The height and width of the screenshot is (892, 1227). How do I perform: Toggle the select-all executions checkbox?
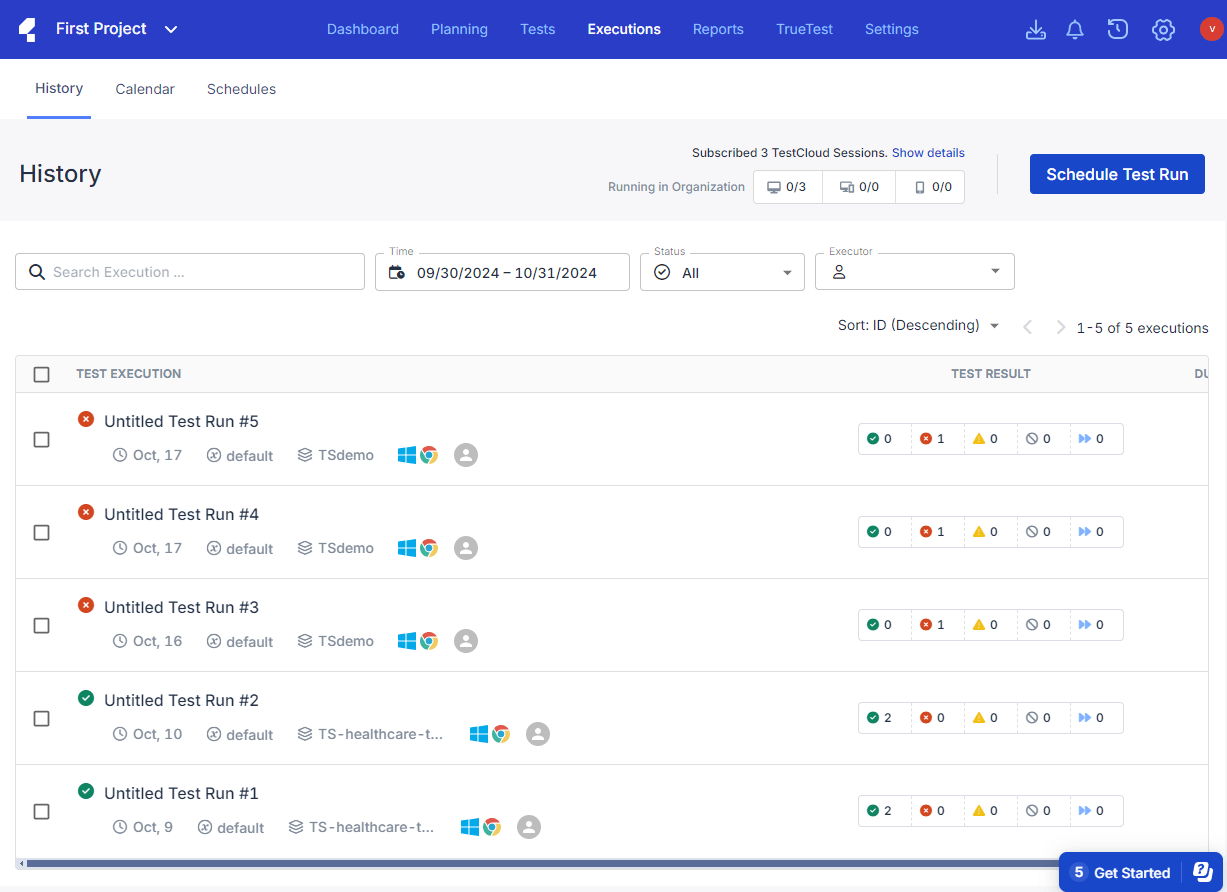tap(41, 374)
